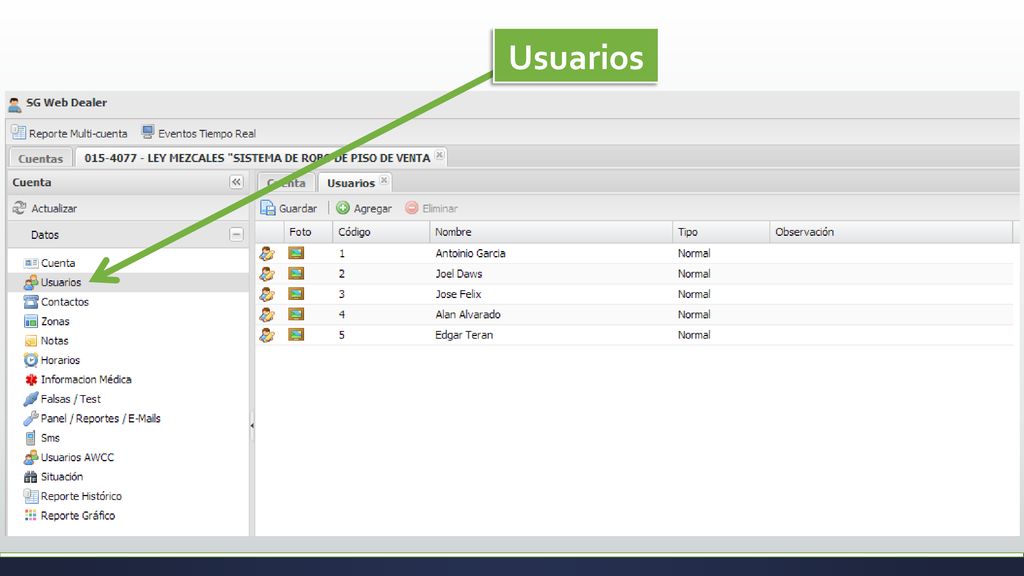The width and height of the screenshot is (1024, 576).
Task: Select the name cell Antoinio Garcia
Action: tap(470, 253)
